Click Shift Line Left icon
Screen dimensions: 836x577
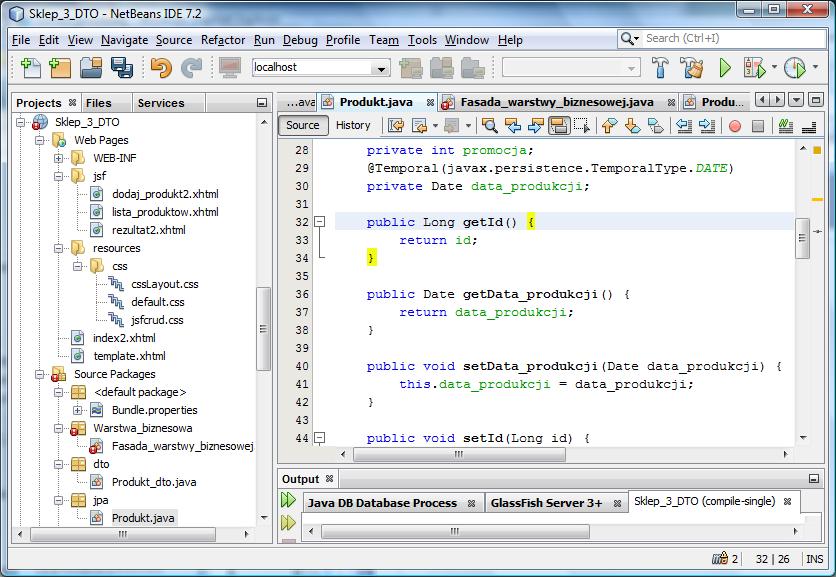[x=684, y=125]
